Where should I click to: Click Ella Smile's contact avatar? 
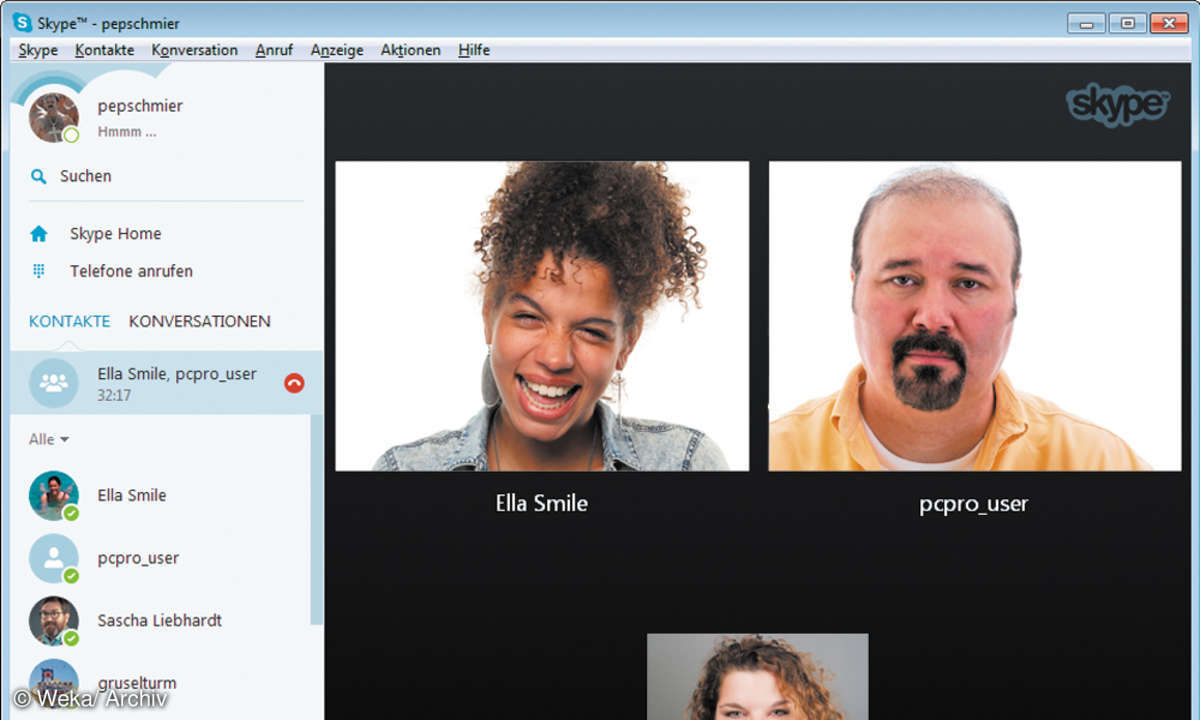click(53, 495)
